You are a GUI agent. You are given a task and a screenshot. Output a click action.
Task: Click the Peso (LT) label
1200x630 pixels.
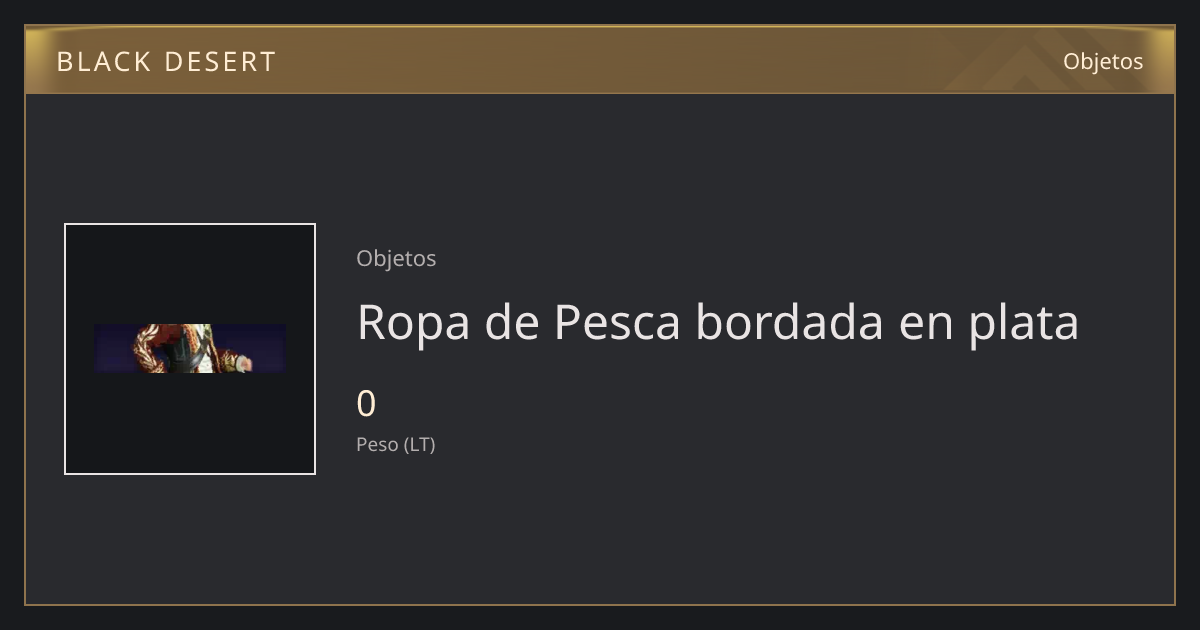click(x=396, y=445)
